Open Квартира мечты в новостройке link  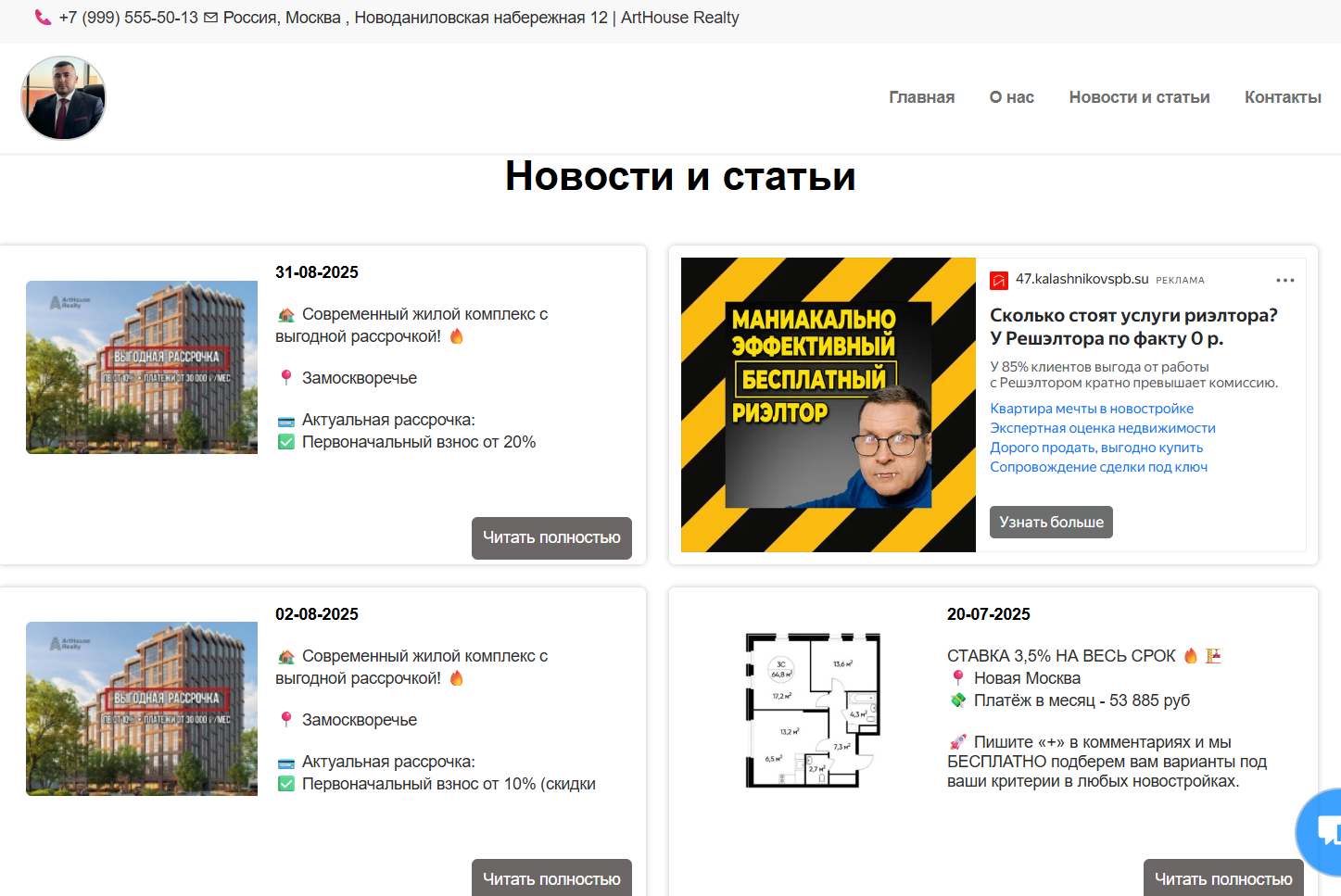[1092, 409]
